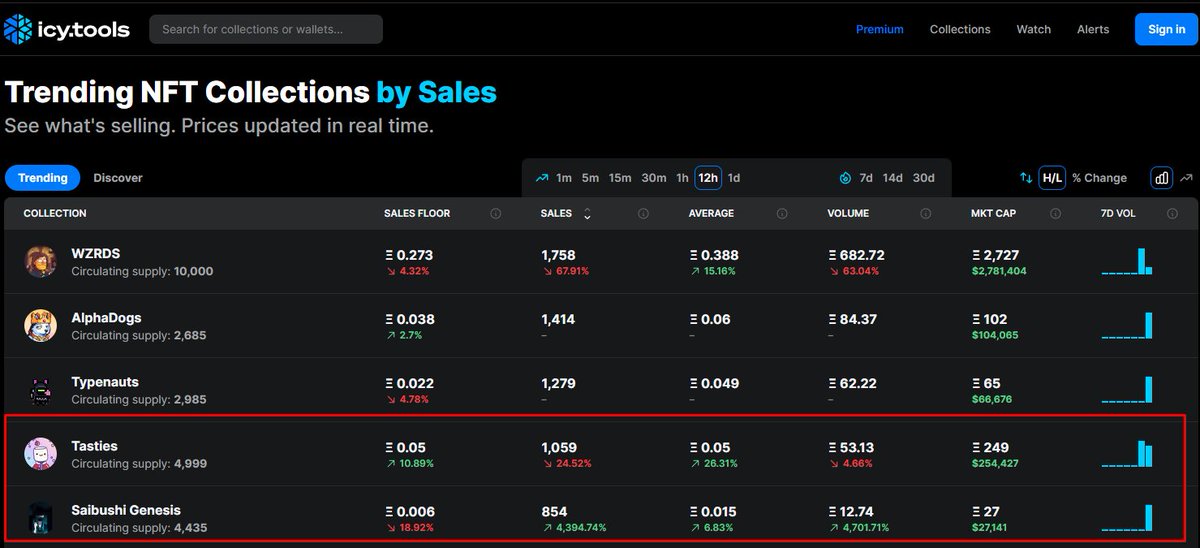Select the 1d time range

pyautogui.click(x=734, y=178)
